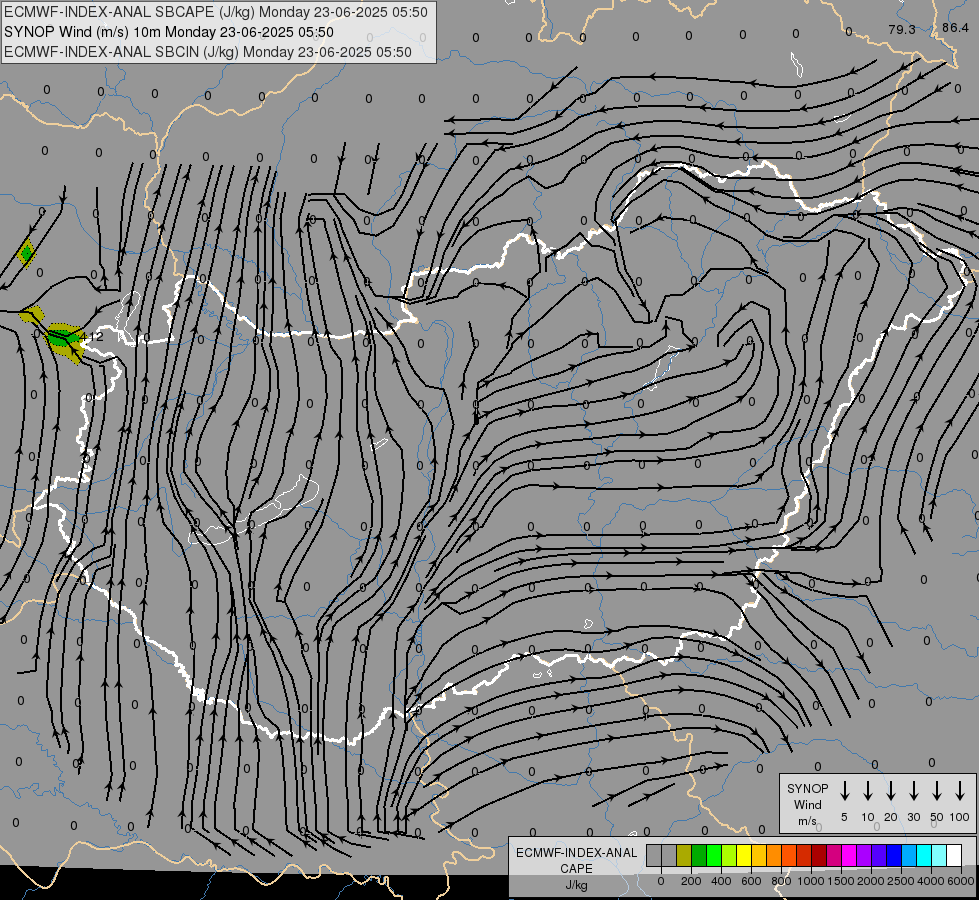Viewport: 979px width, 900px height.
Task: Click the 5 m/s wind arrow in legend
Action: 844,790
